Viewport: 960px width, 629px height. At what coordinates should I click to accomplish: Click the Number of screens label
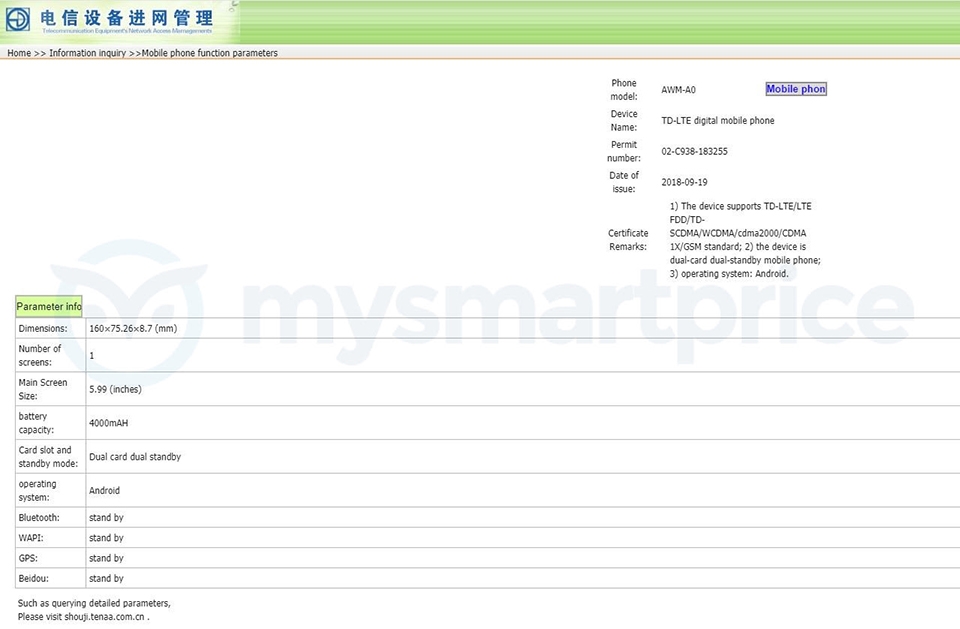[40, 355]
